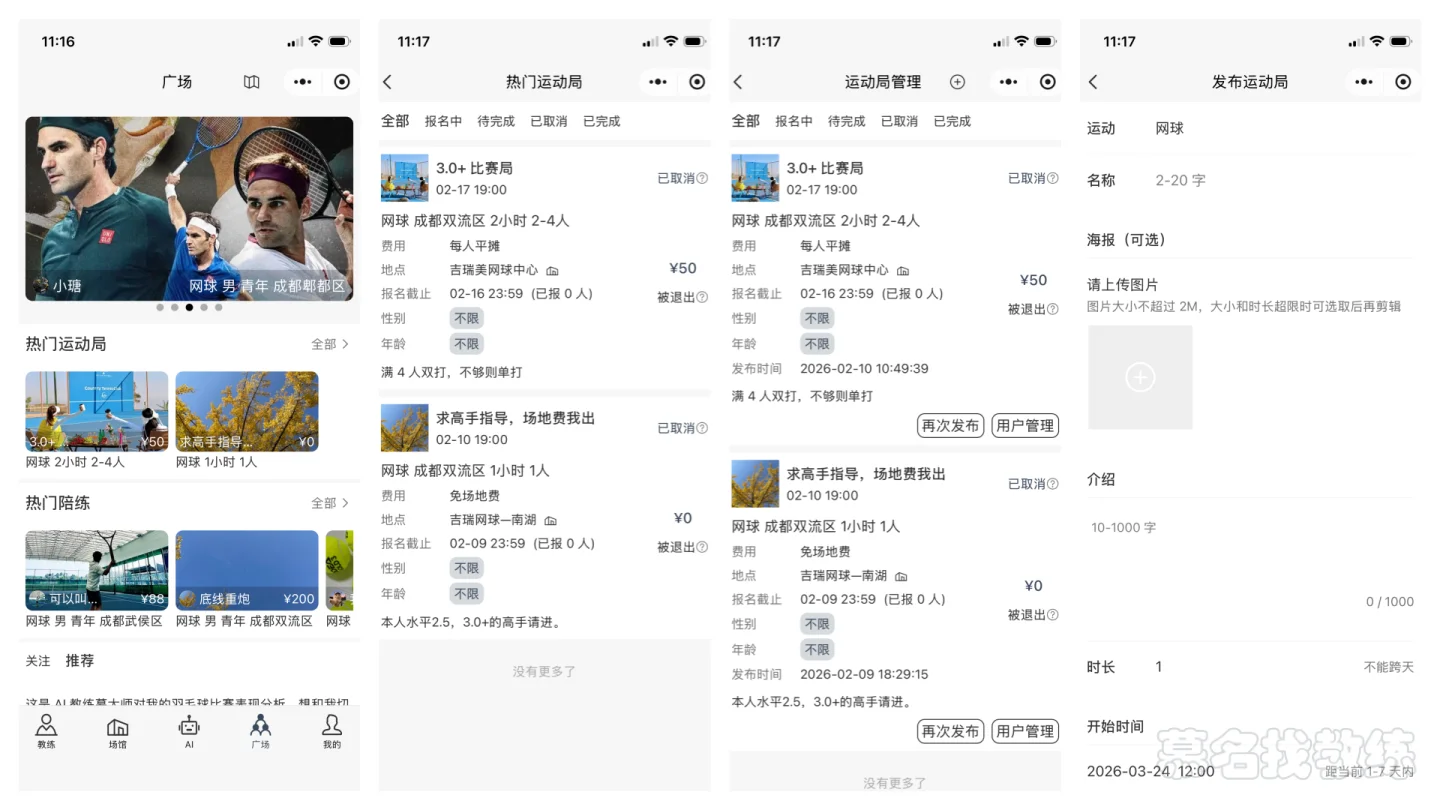Switch to the 关注 feed tab
This screenshot has height=810, width=1440.
tap(38, 661)
